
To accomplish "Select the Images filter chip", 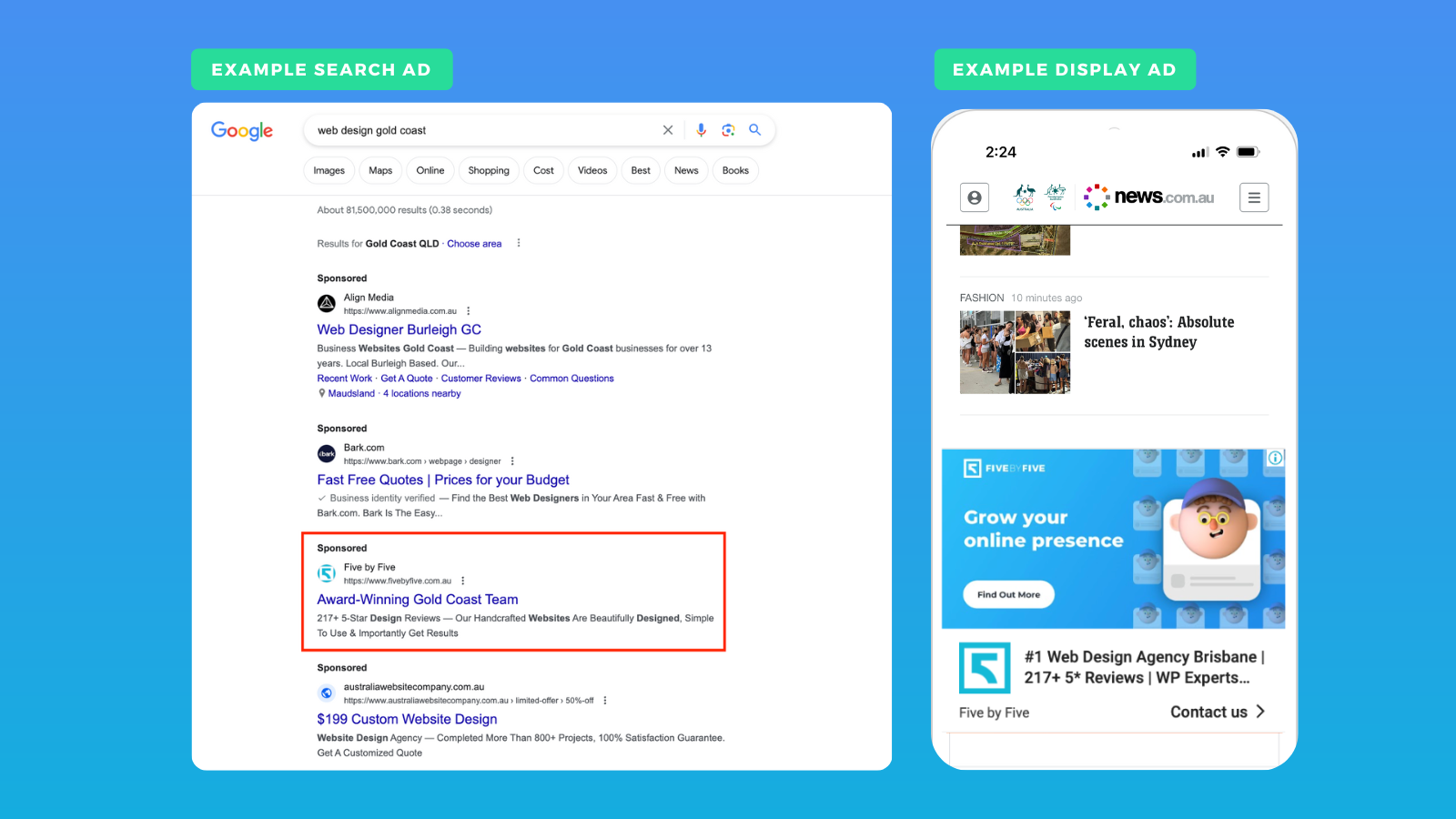I will coord(329,170).
